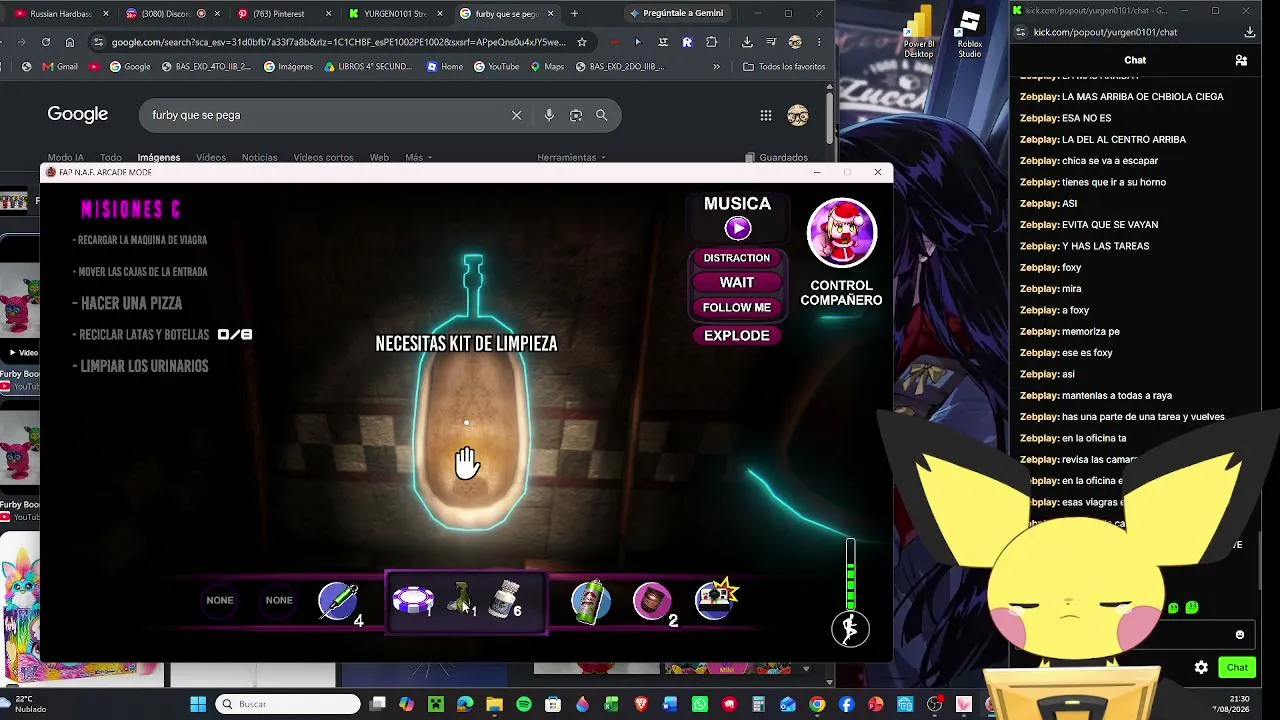Bookmark this page with the star icon
The image size is (1280, 720).
(582, 42)
